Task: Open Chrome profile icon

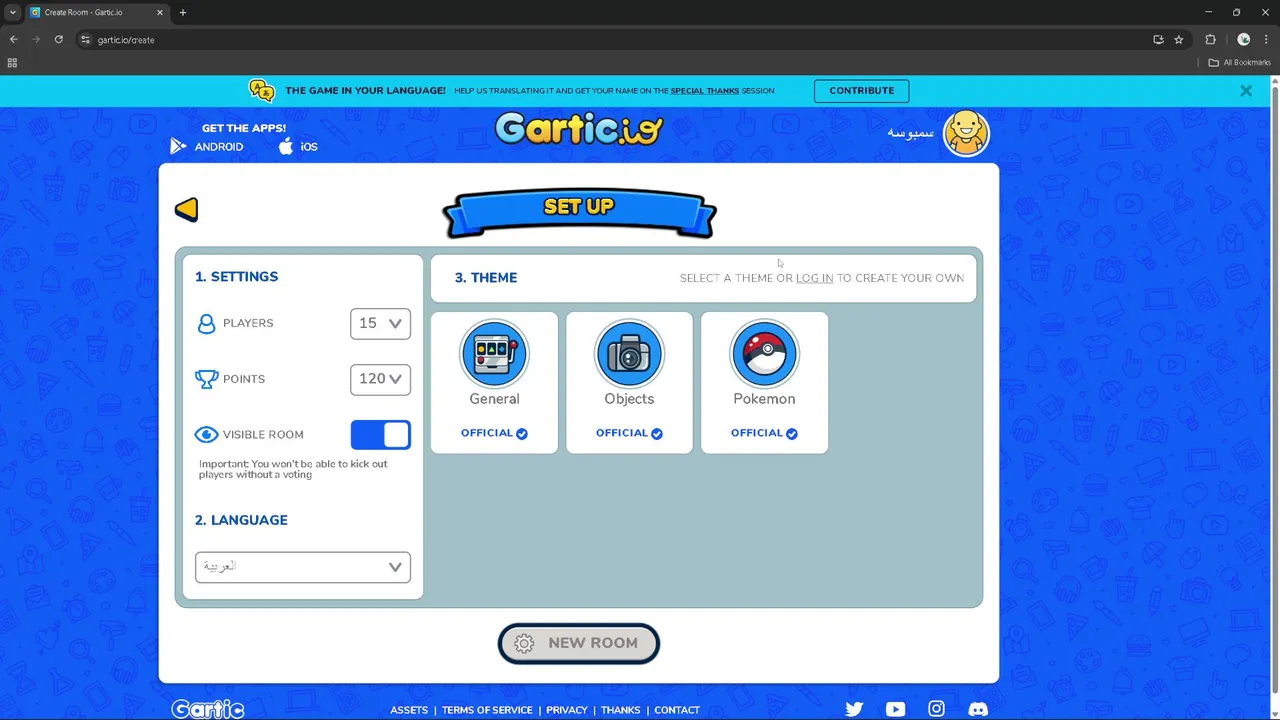Action: 1244,40
